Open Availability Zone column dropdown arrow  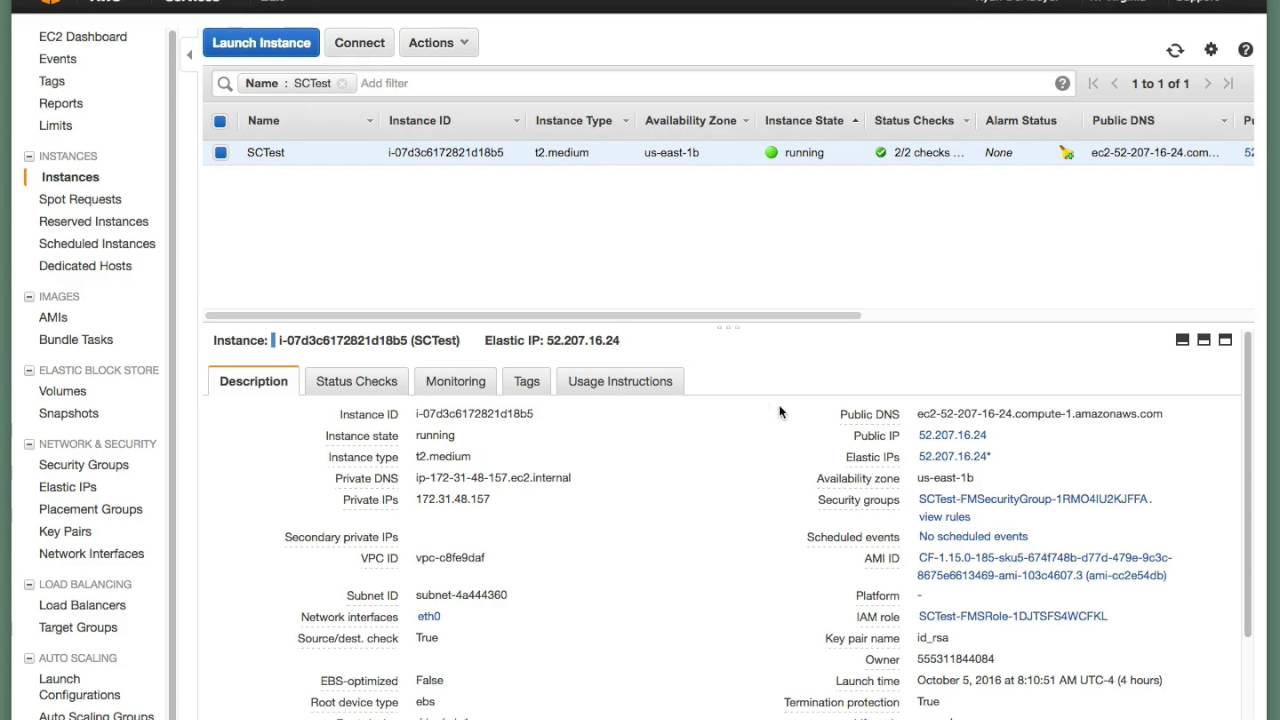click(x=746, y=121)
